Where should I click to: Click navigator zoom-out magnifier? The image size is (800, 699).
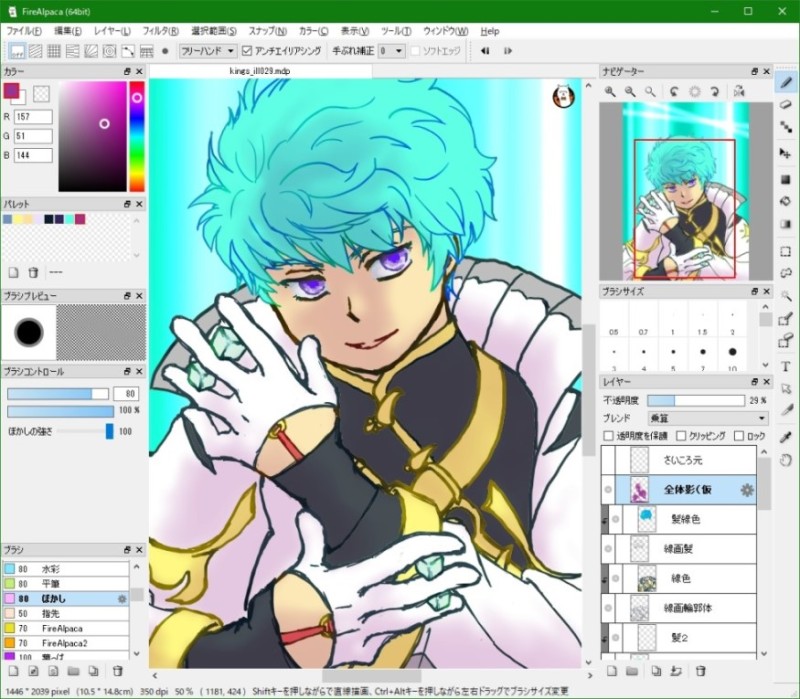pyautogui.click(x=631, y=91)
